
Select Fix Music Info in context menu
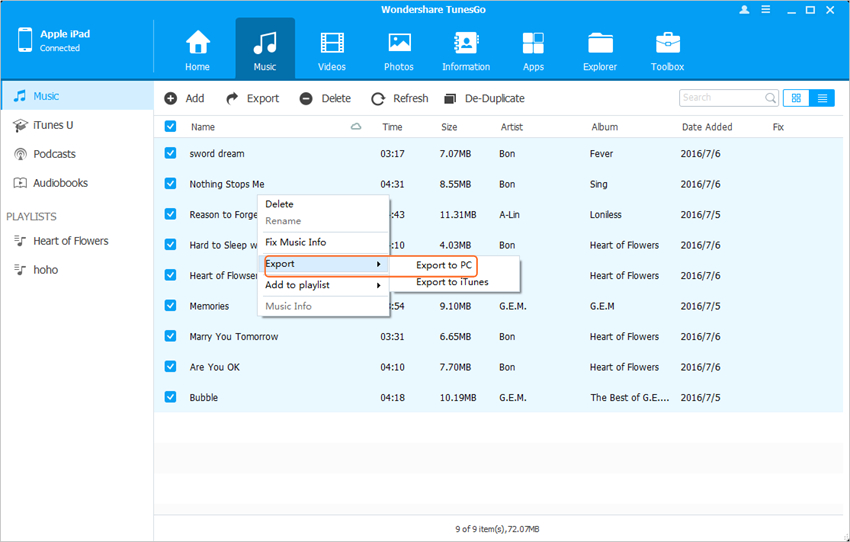[296, 242]
